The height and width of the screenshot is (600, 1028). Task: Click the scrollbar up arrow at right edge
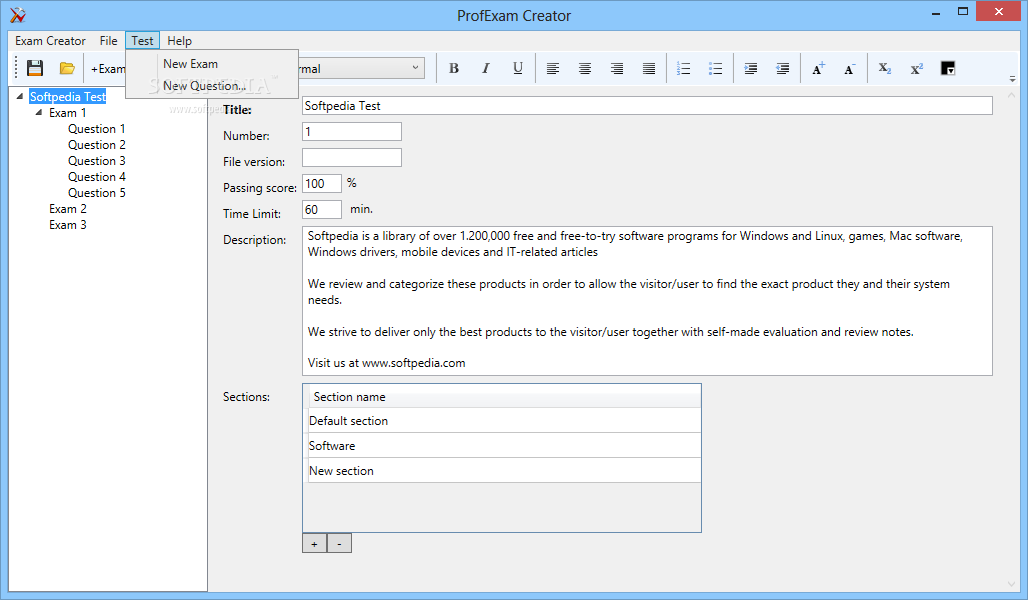[1011, 95]
